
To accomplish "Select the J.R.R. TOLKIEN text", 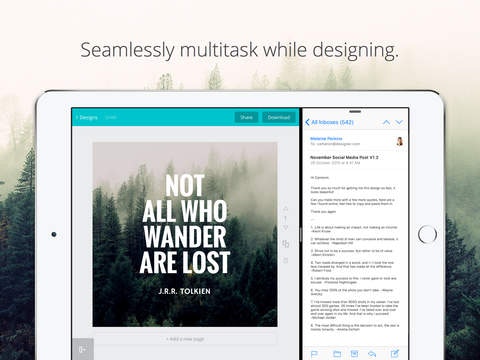I will (184, 291).
